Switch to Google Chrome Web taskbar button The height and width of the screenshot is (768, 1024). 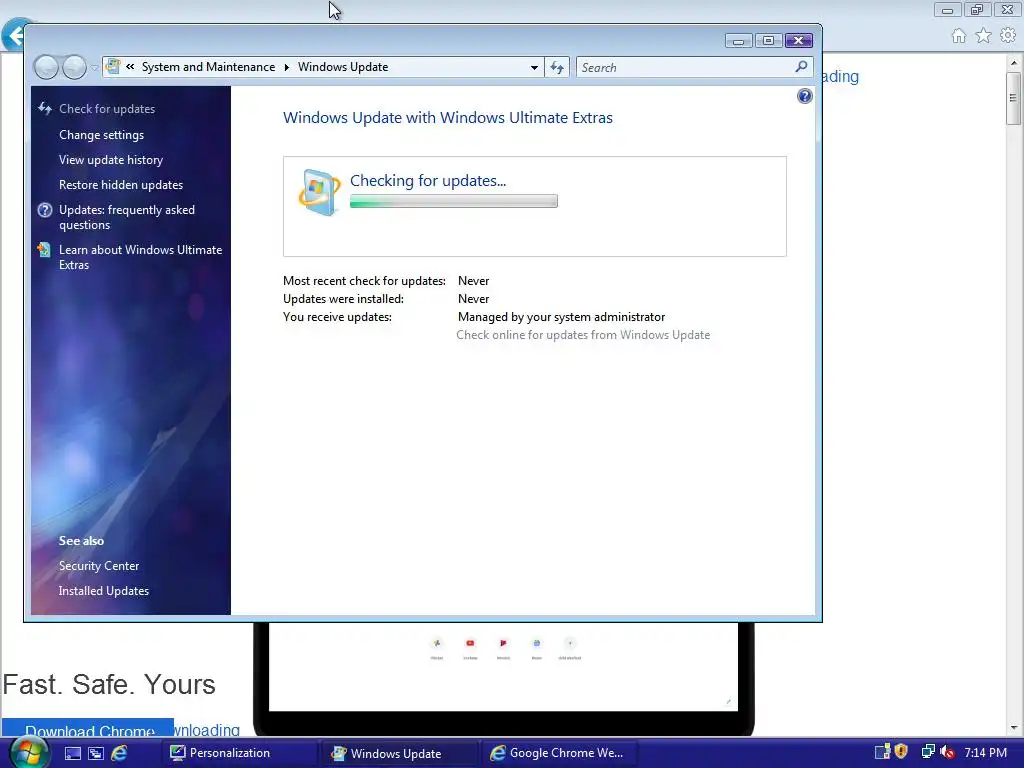(x=559, y=753)
